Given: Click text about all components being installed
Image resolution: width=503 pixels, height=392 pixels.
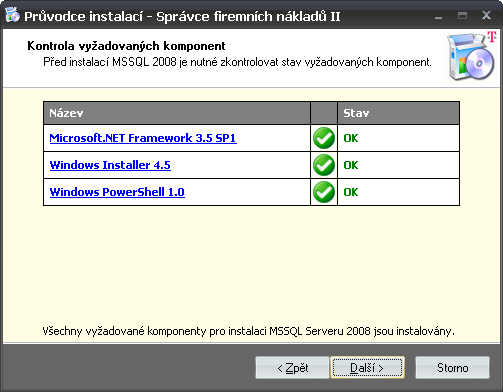Looking at the screenshot, I should [x=249, y=331].
